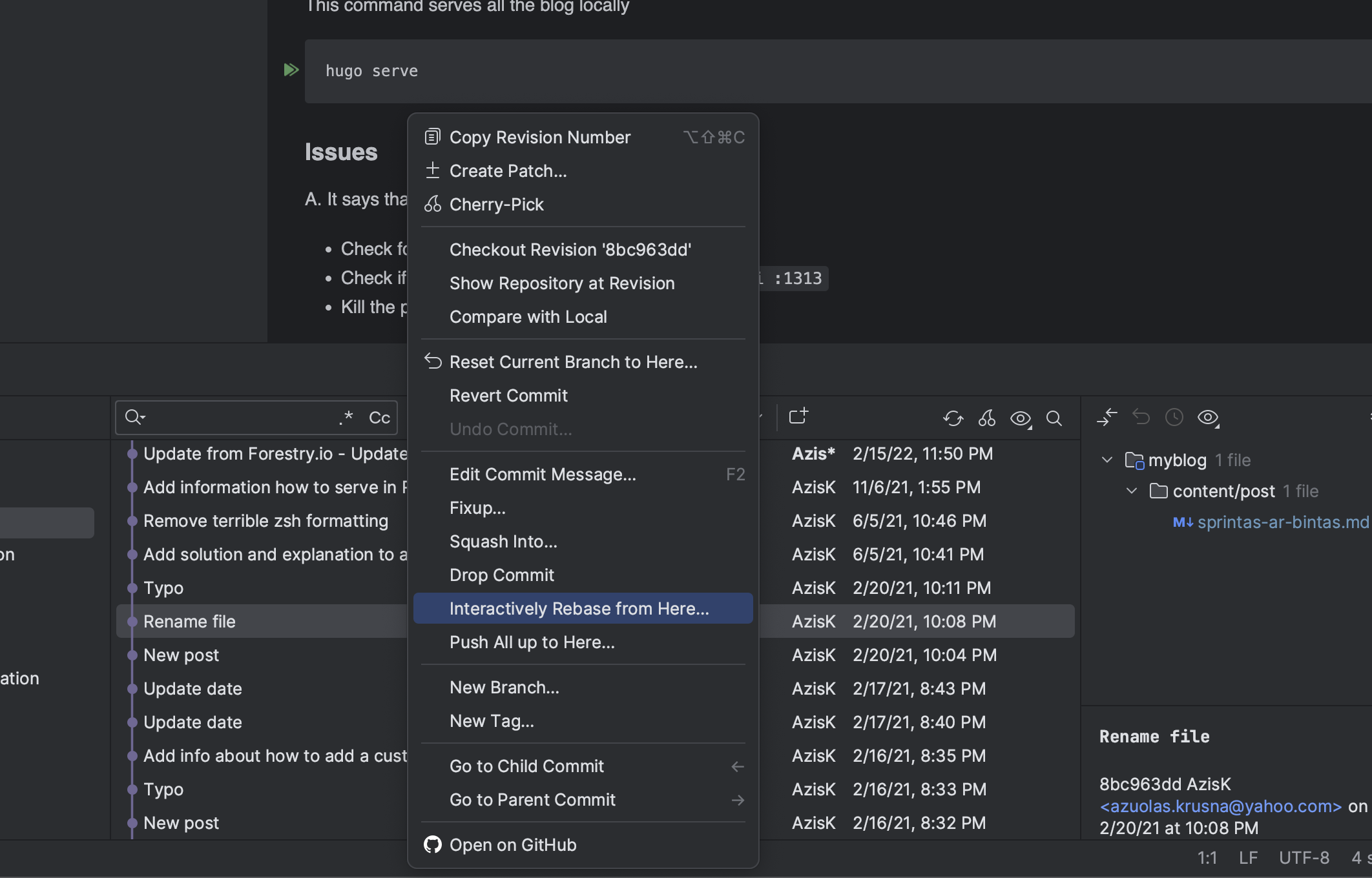Click the new changelist icon above commit list
This screenshot has height=878, width=1372.
[798, 416]
